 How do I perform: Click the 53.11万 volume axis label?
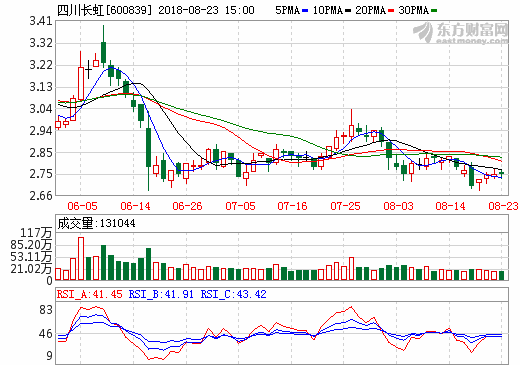tap(31, 257)
